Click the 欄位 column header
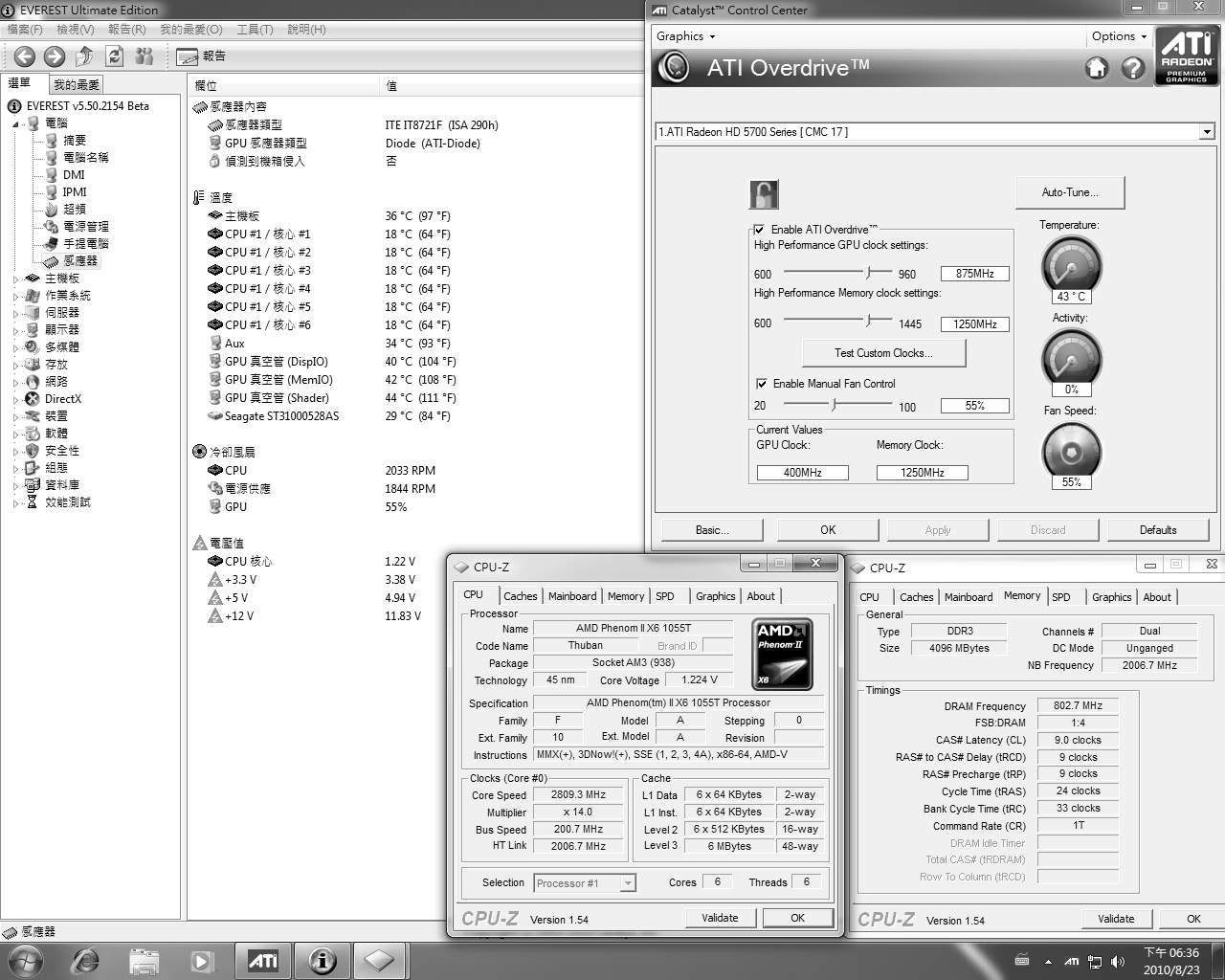The height and width of the screenshot is (980, 1225). 283,86
